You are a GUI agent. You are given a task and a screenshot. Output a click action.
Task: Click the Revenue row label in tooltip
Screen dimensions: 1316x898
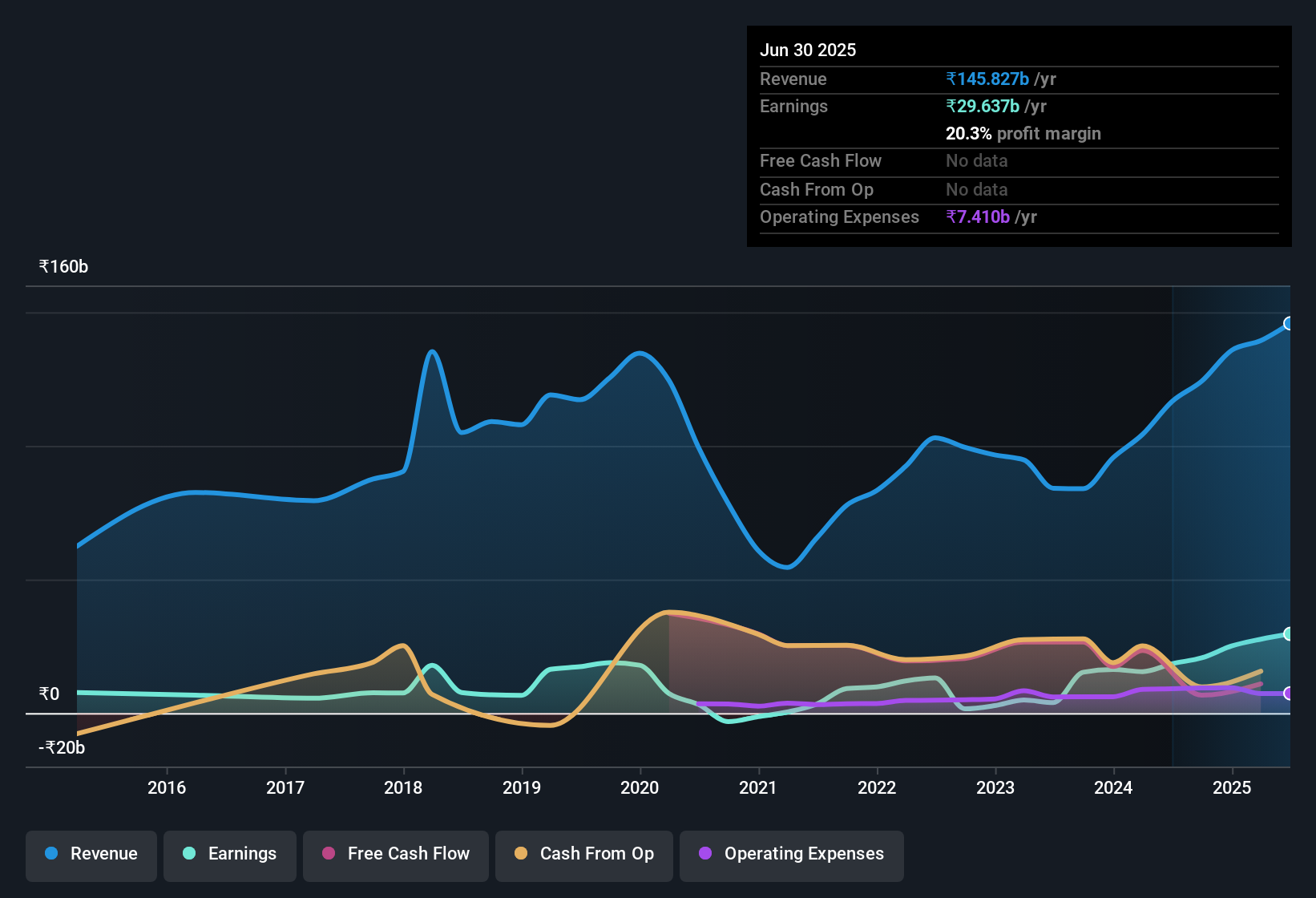pos(793,79)
